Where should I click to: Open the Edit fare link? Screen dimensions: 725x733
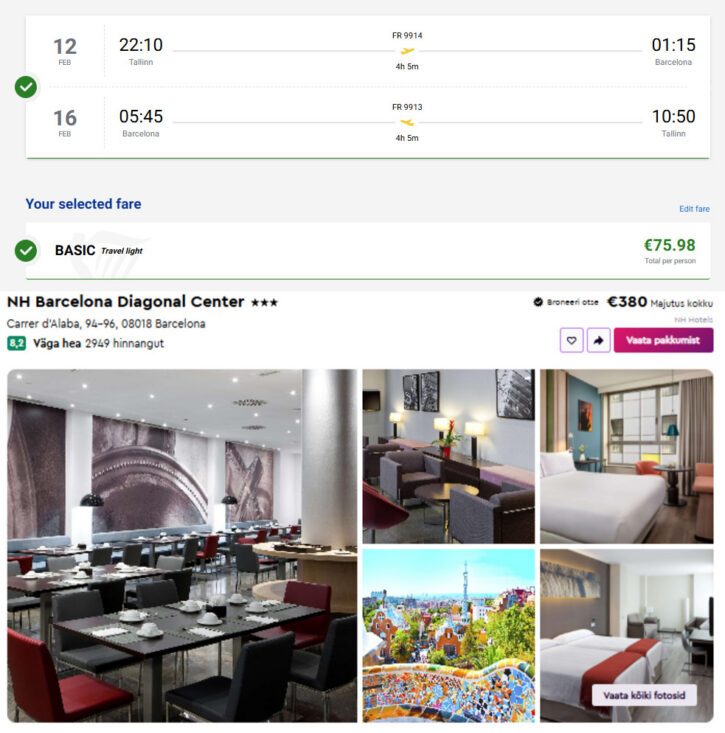click(x=694, y=209)
